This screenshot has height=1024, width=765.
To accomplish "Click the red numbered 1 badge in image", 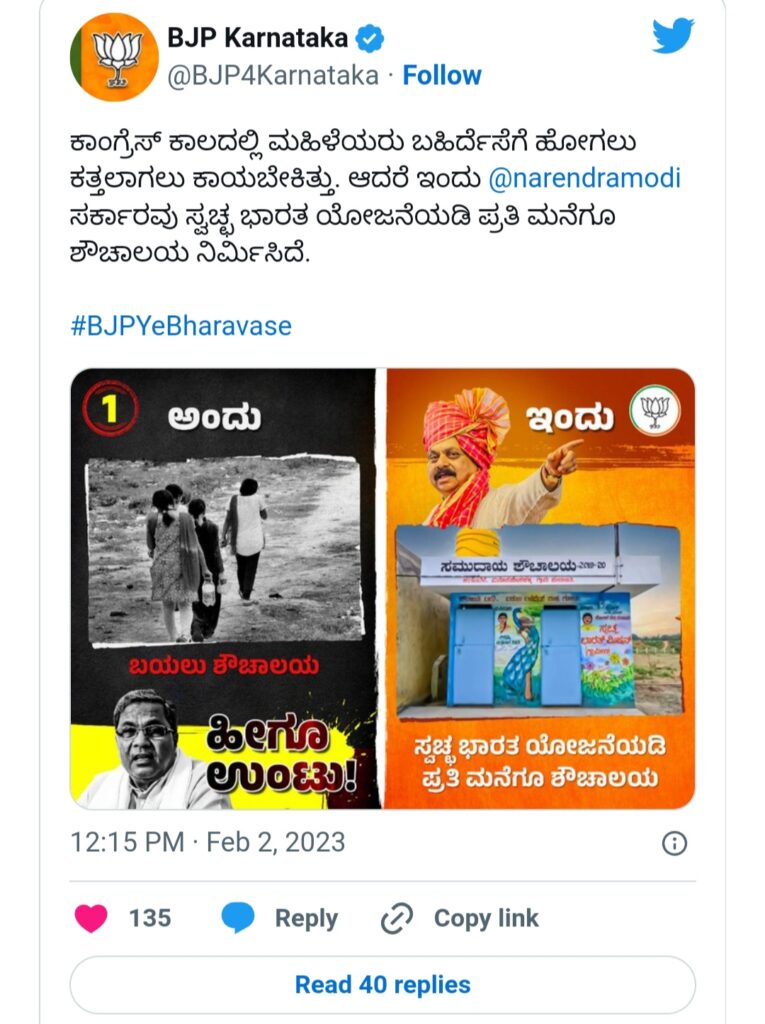I will pos(110,409).
